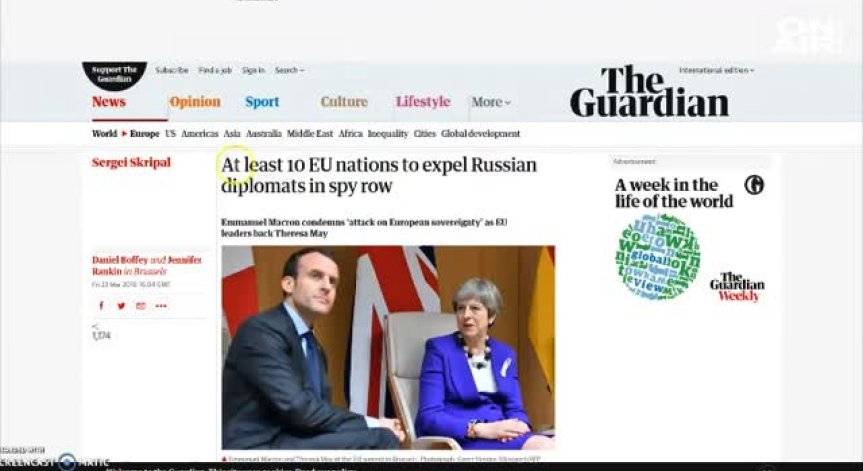The height and width of the screenshot is (471, 863).
Task: Open the More sections dropdown
Action: (491, 102)
